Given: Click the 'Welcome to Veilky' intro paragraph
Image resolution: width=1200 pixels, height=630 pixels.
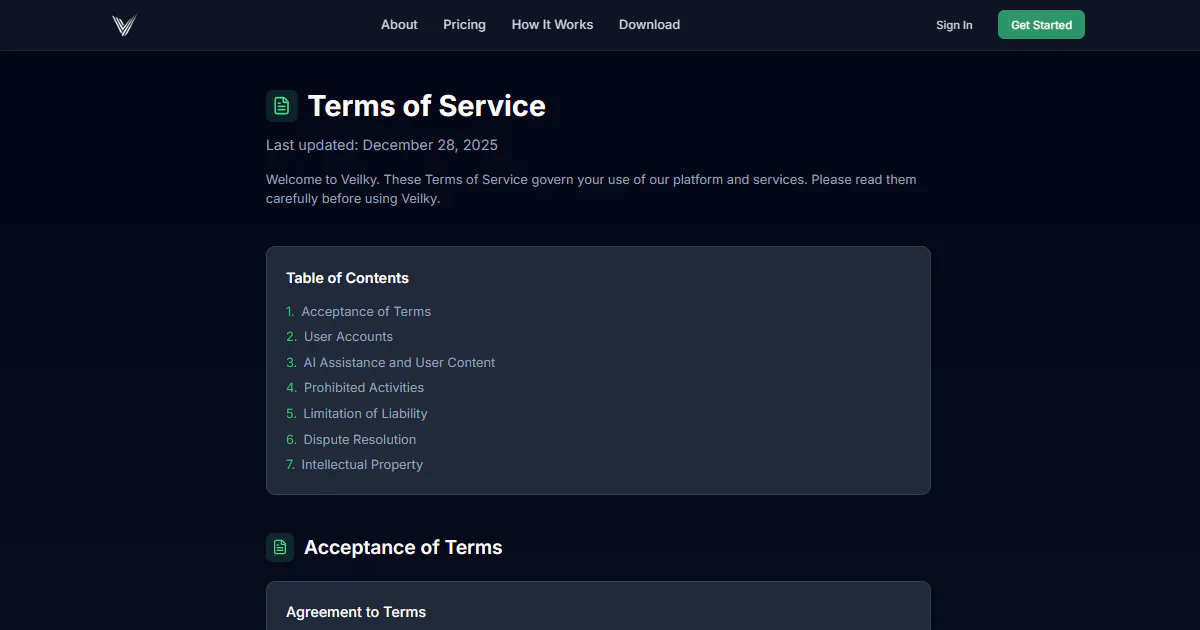Looking at the screenshot, I should [x=591, y=189].
